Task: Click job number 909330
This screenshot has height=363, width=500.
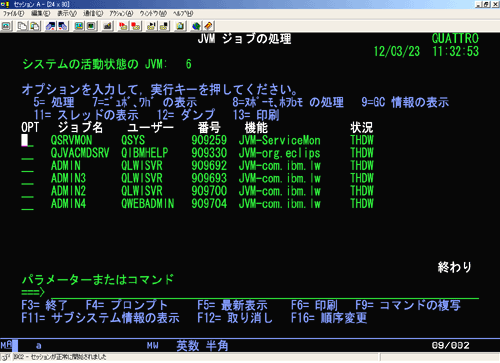Action: click(x=209, y=153)
